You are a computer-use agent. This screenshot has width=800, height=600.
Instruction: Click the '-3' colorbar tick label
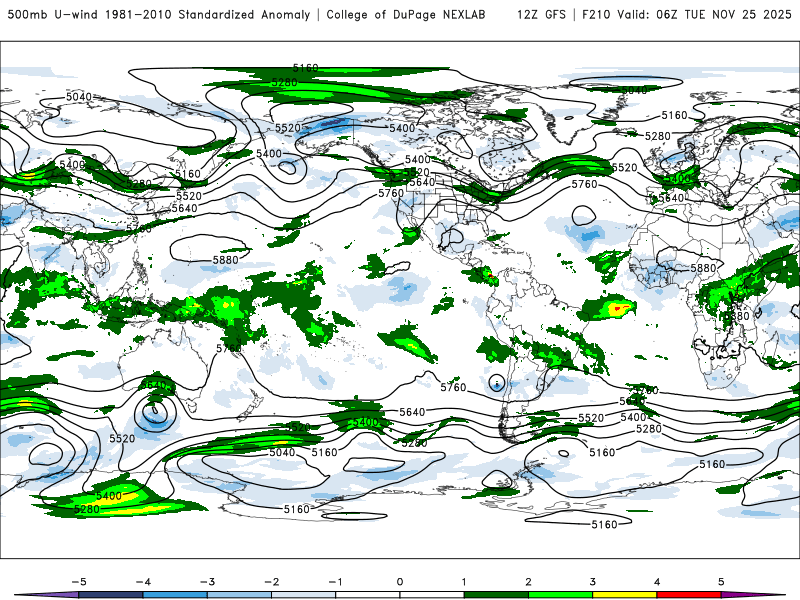click(207, 582)
